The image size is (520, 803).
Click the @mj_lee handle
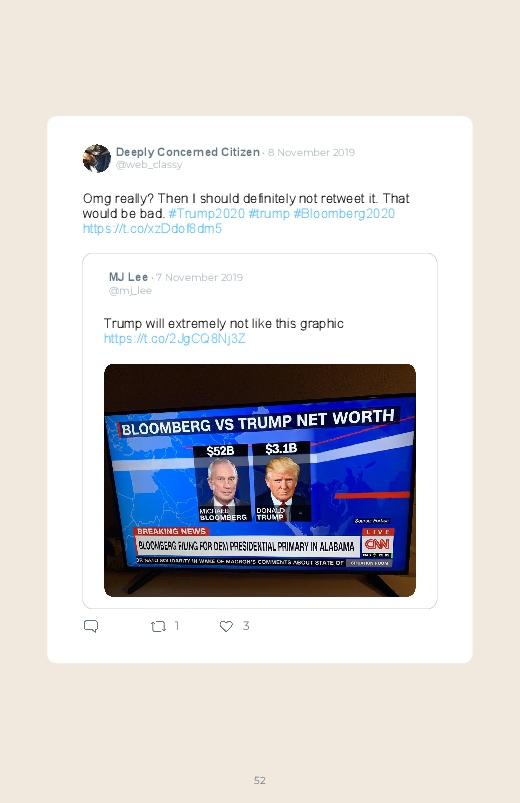130,290
